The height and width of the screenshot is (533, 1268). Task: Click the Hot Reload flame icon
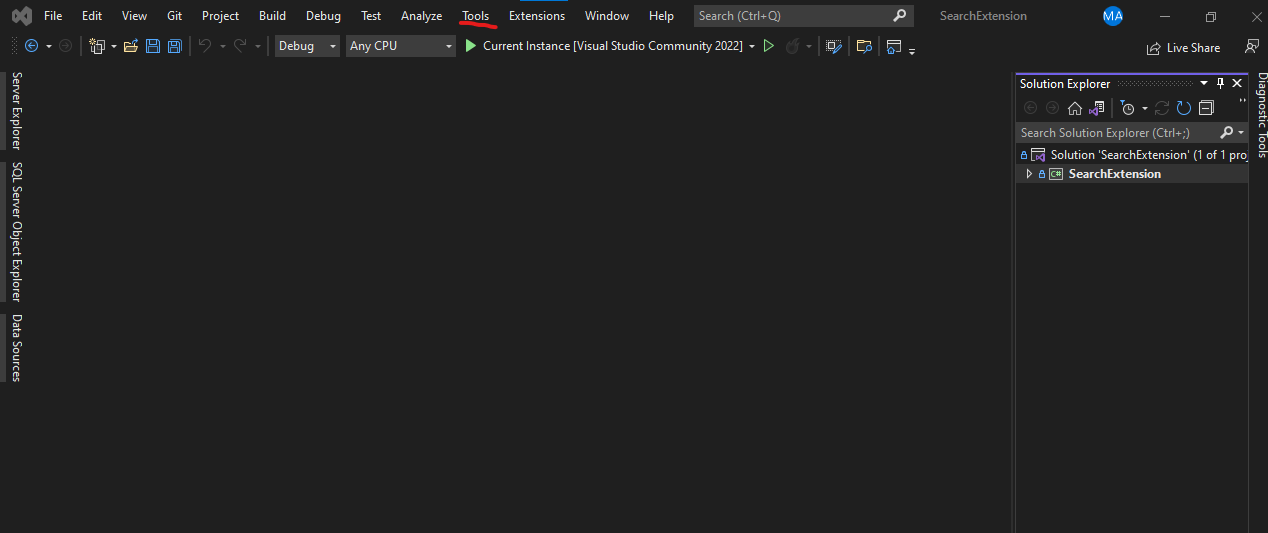pos(791,46)
